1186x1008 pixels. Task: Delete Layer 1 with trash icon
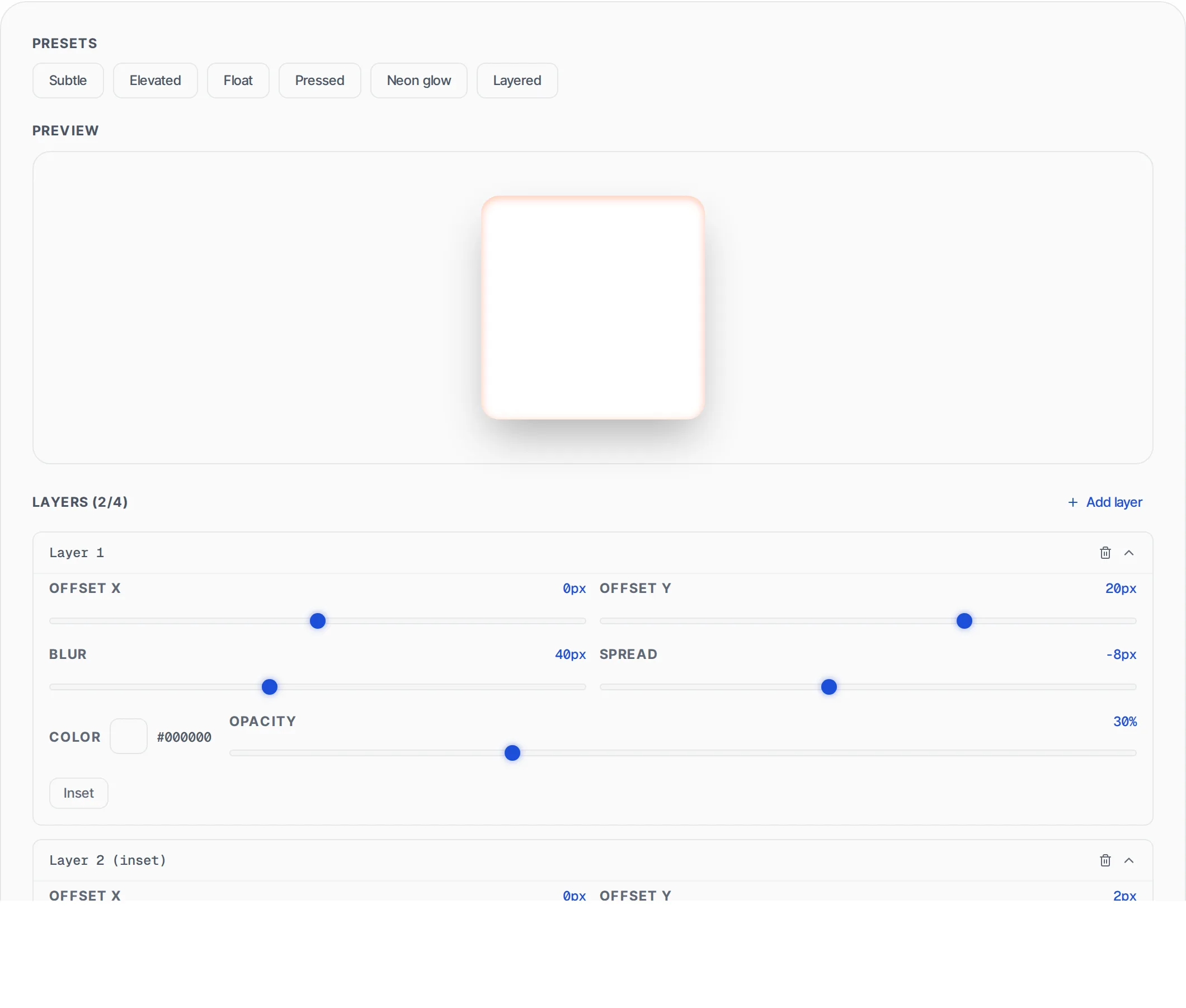[x=1105, y=553]
